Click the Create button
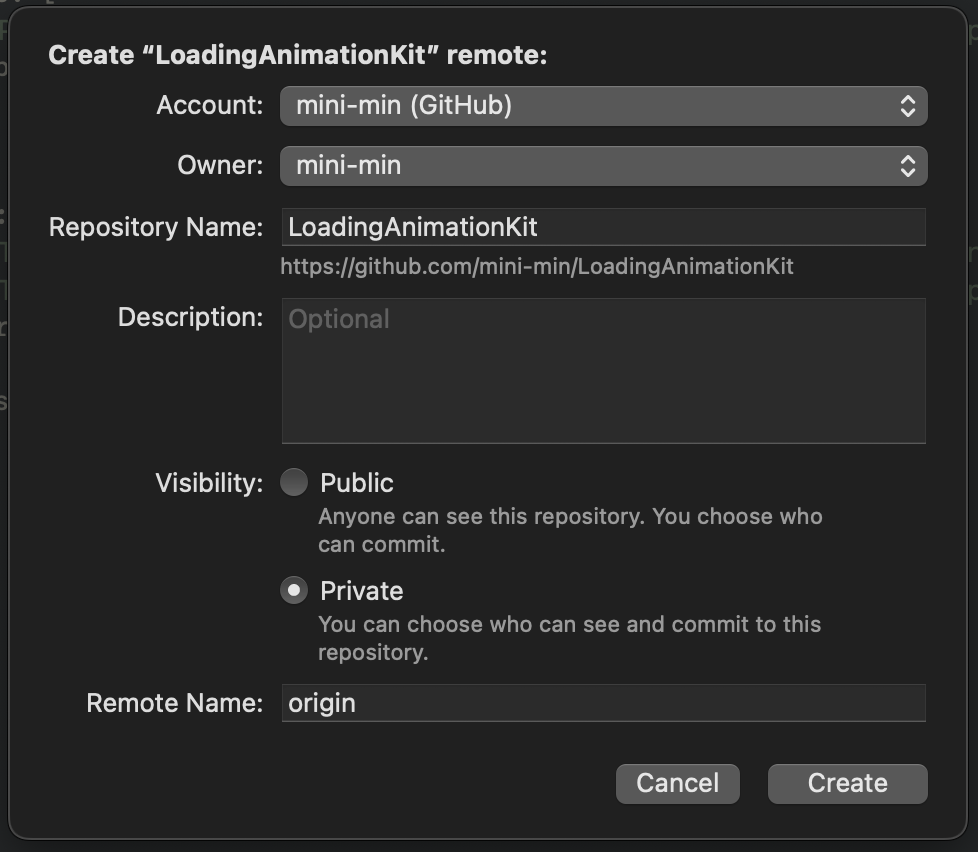The image size is (978, 852). [848, 783]
